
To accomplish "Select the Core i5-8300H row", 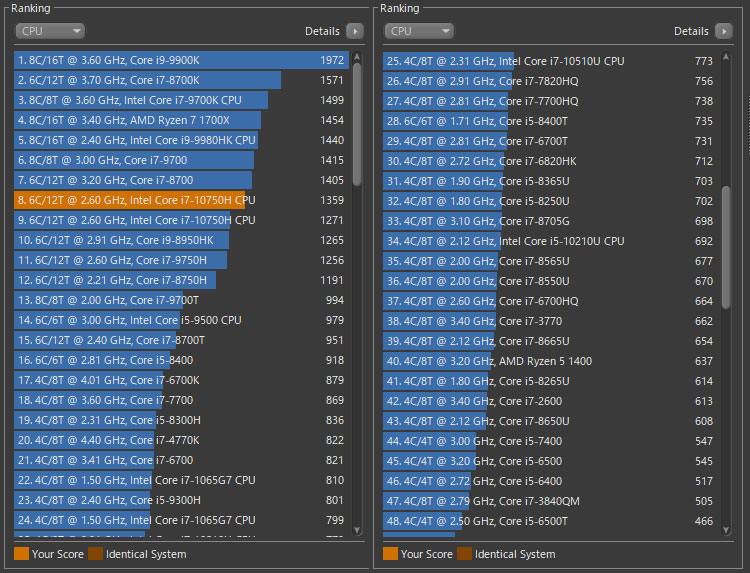I will [182, 420].
